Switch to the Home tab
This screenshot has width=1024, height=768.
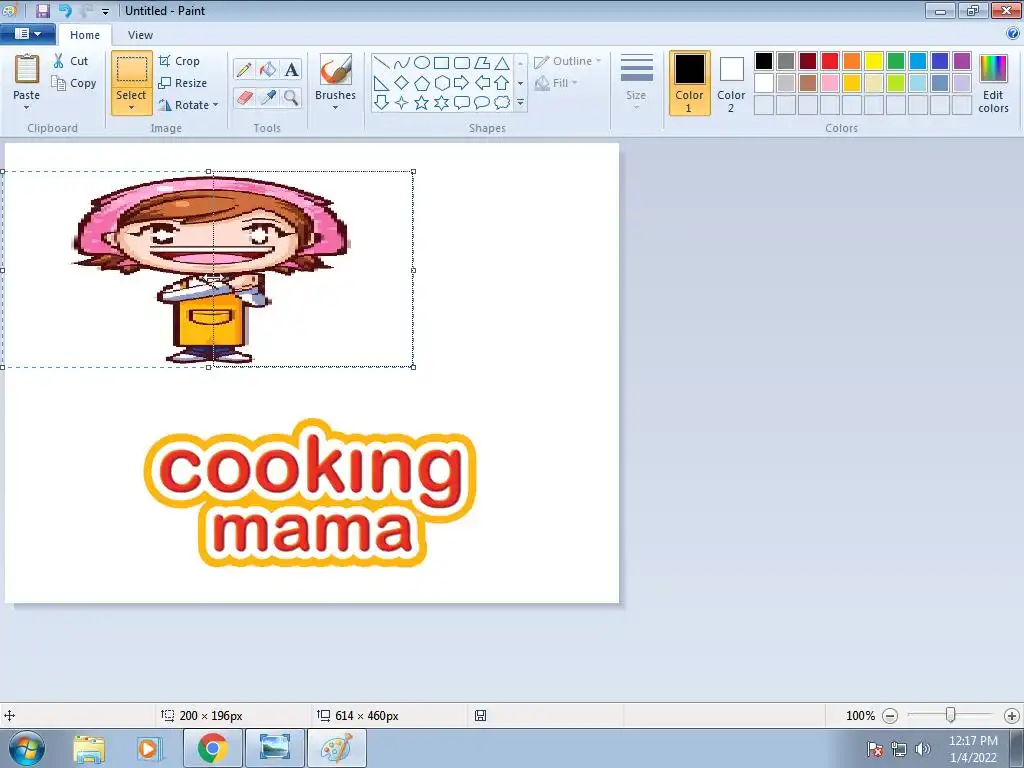click(85, 35)
